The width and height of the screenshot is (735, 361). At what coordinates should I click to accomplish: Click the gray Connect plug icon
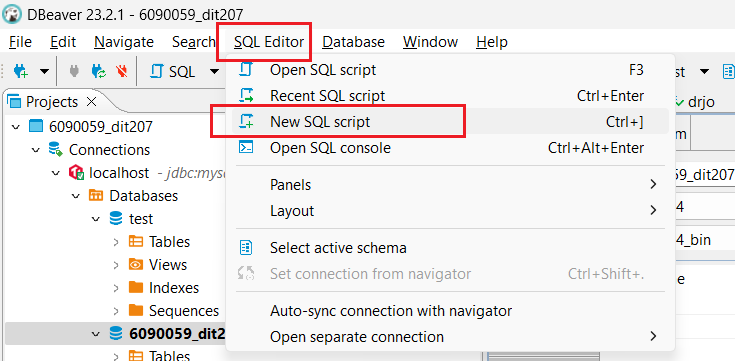(x=74, y=72)
